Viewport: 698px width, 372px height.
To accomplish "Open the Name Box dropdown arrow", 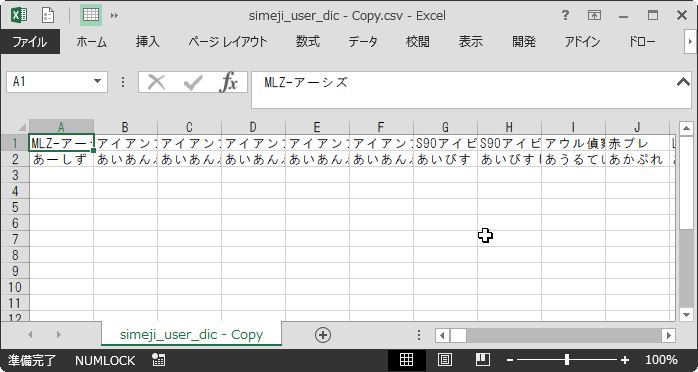I will tap(97, 82).
